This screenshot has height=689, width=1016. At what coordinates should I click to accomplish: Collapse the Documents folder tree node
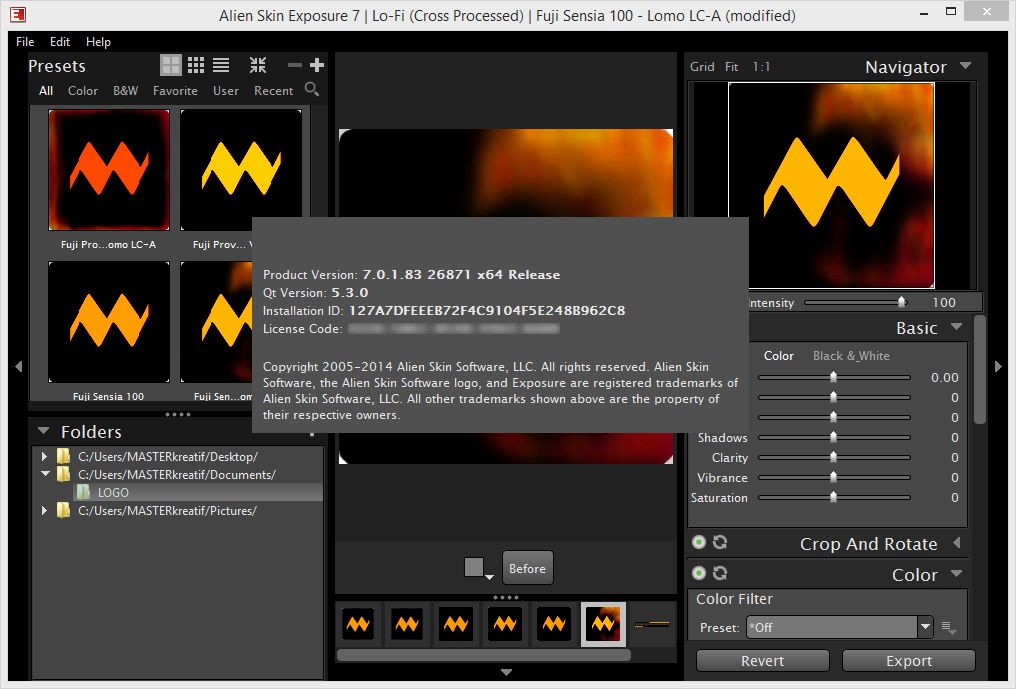point(45,474)
